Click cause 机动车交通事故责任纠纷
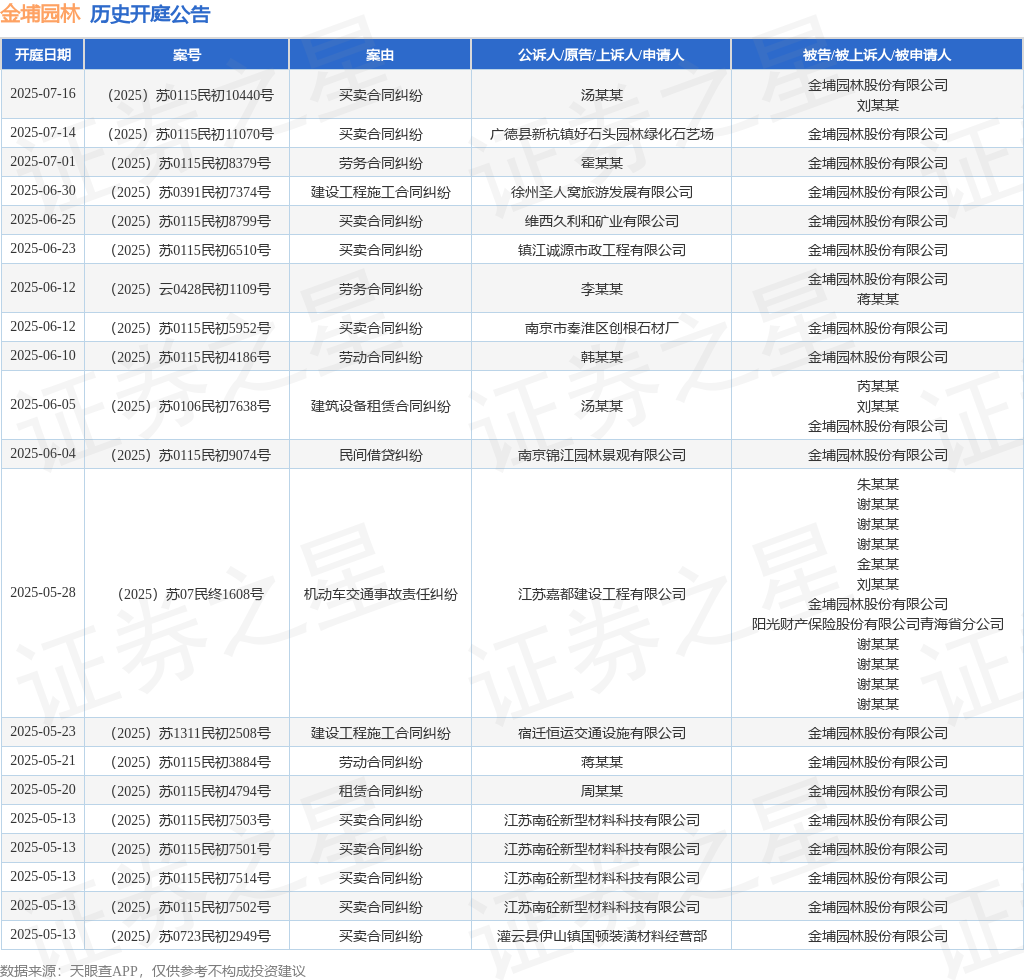The height and width of the screenshot is (980, 1024). coord(381,594)
